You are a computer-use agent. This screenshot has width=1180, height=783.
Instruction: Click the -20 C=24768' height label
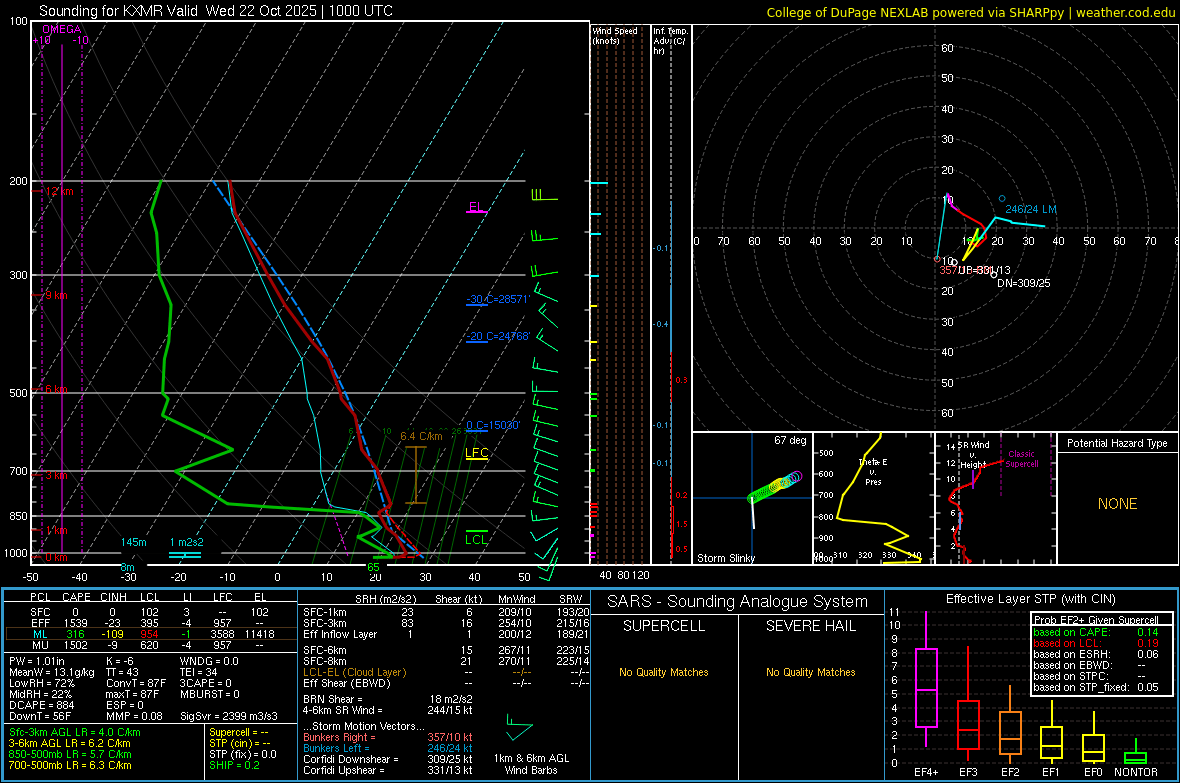[498, 337]
